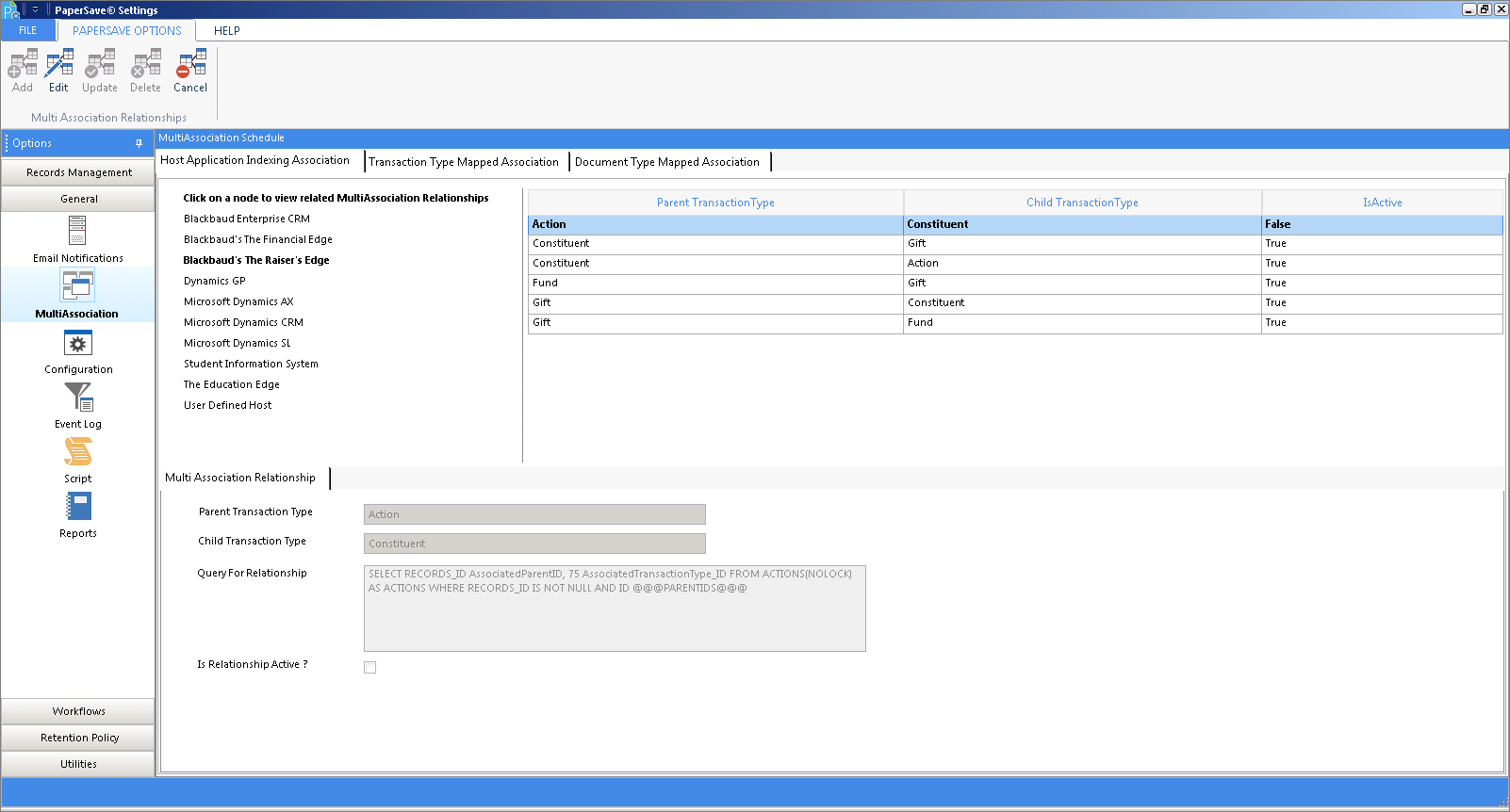Click the PaperSave application icon in title bar
The width and height of the screenshot is (1510, 812).
(x=11, y=10)
